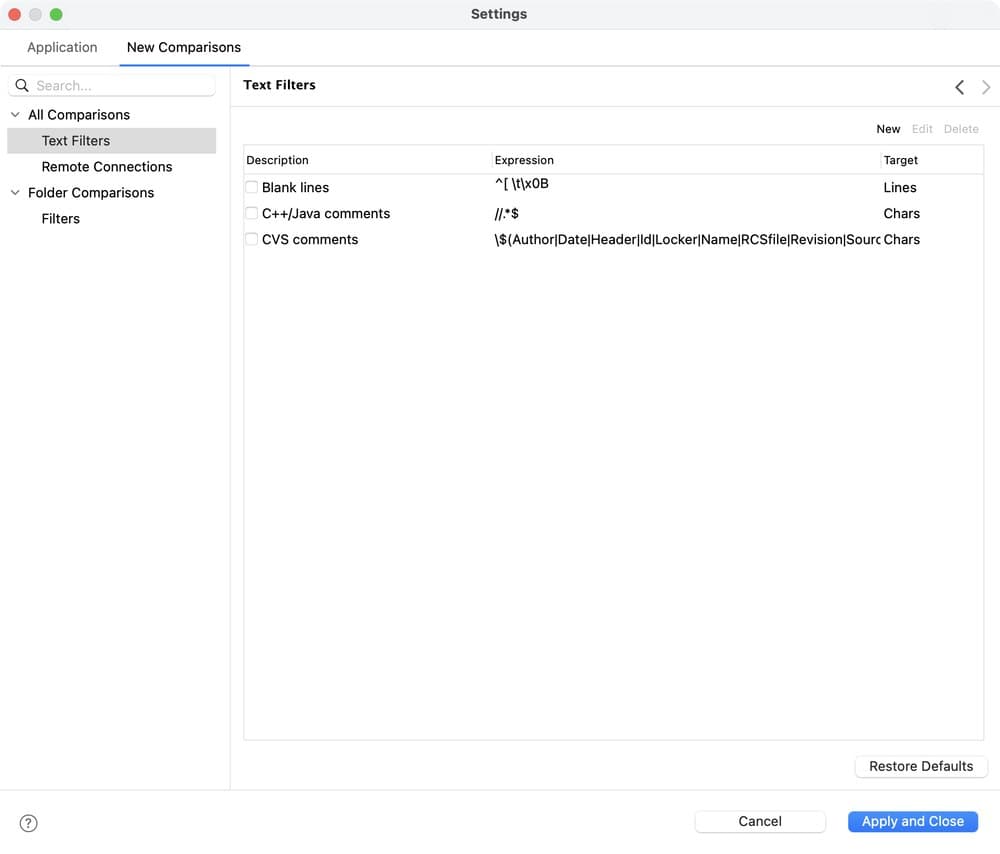
Task: Click the //.*$ expression cell
Action: click(506, 214)
